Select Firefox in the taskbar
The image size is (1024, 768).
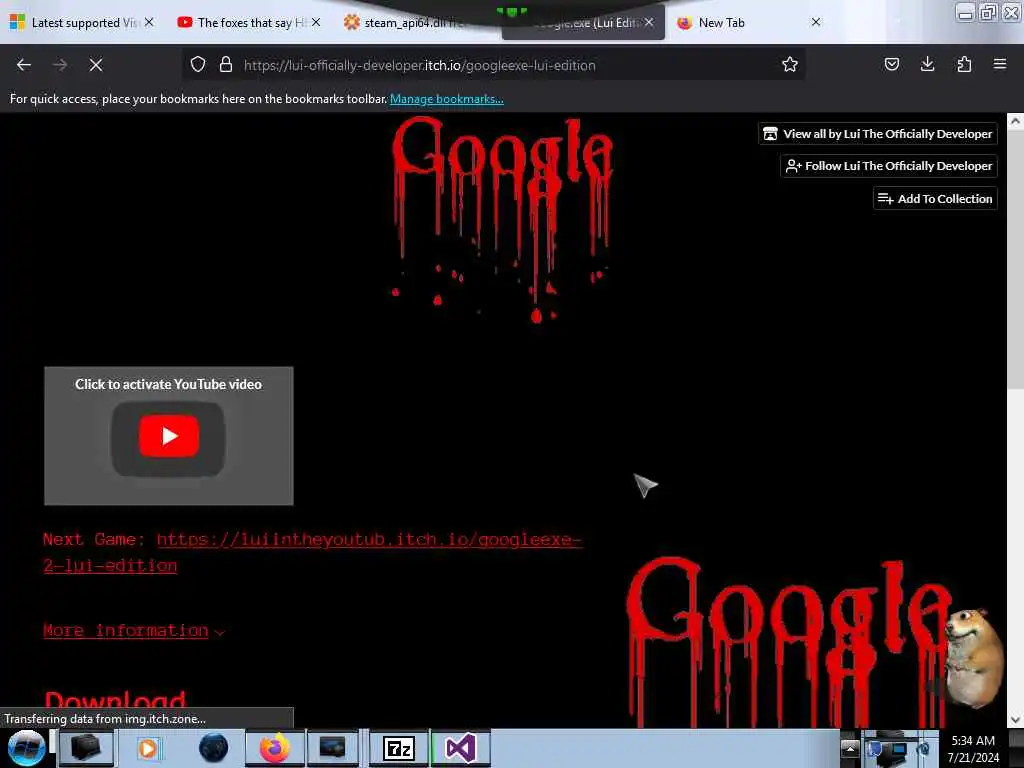click(x=275, y=748)
